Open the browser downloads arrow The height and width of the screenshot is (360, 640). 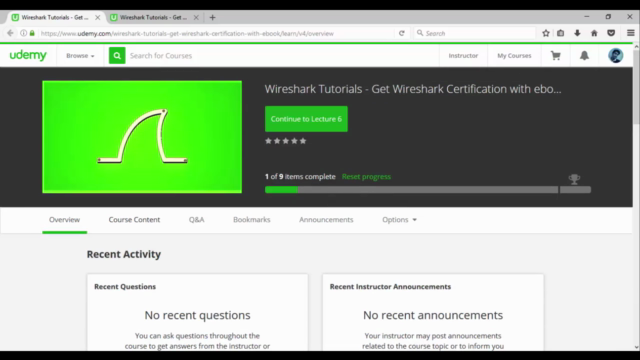pos(577,33)
